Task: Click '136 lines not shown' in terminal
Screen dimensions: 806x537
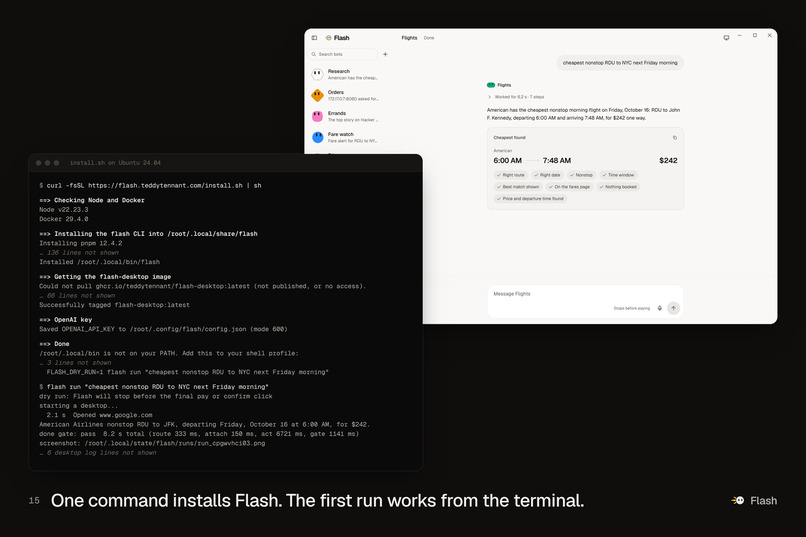Action: [79, 252]
